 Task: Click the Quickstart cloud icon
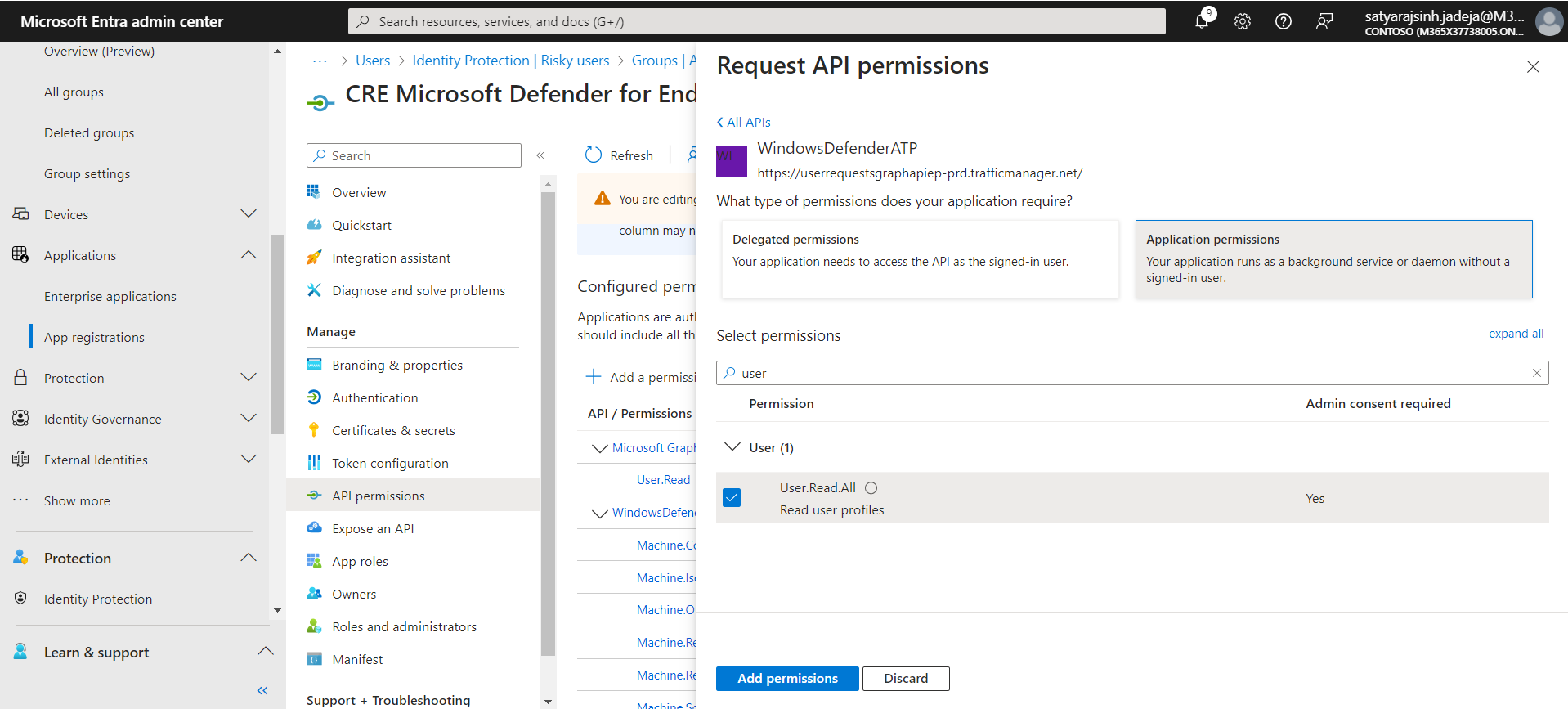314,224
